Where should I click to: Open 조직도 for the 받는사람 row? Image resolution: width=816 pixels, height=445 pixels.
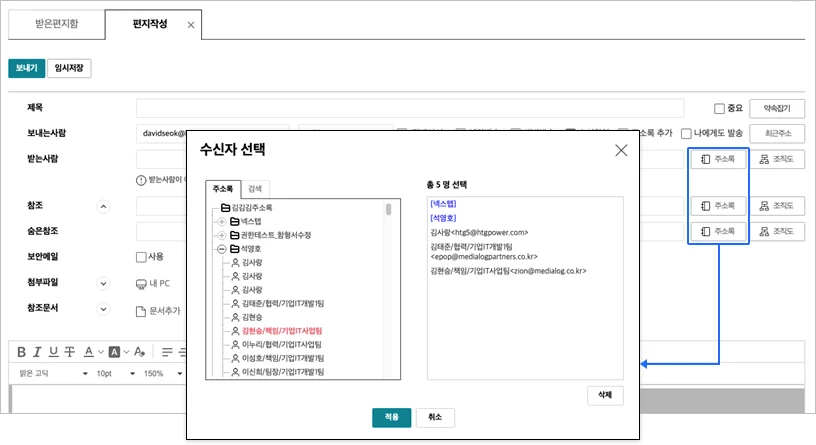(x=777, y=160)
